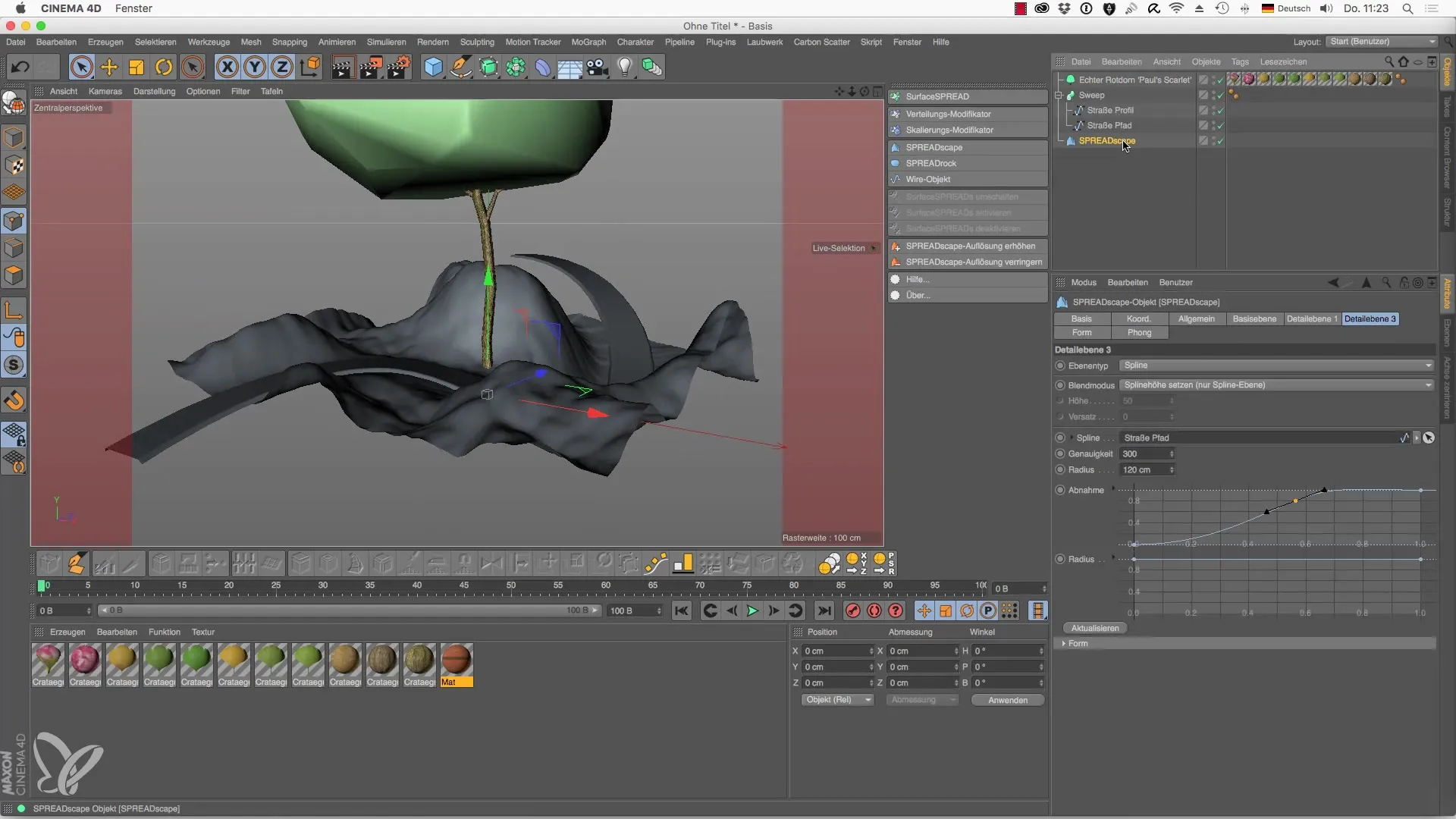The image size is (1456, 819).
Task: Record active objects keyframe button
Action: (853, 610)
